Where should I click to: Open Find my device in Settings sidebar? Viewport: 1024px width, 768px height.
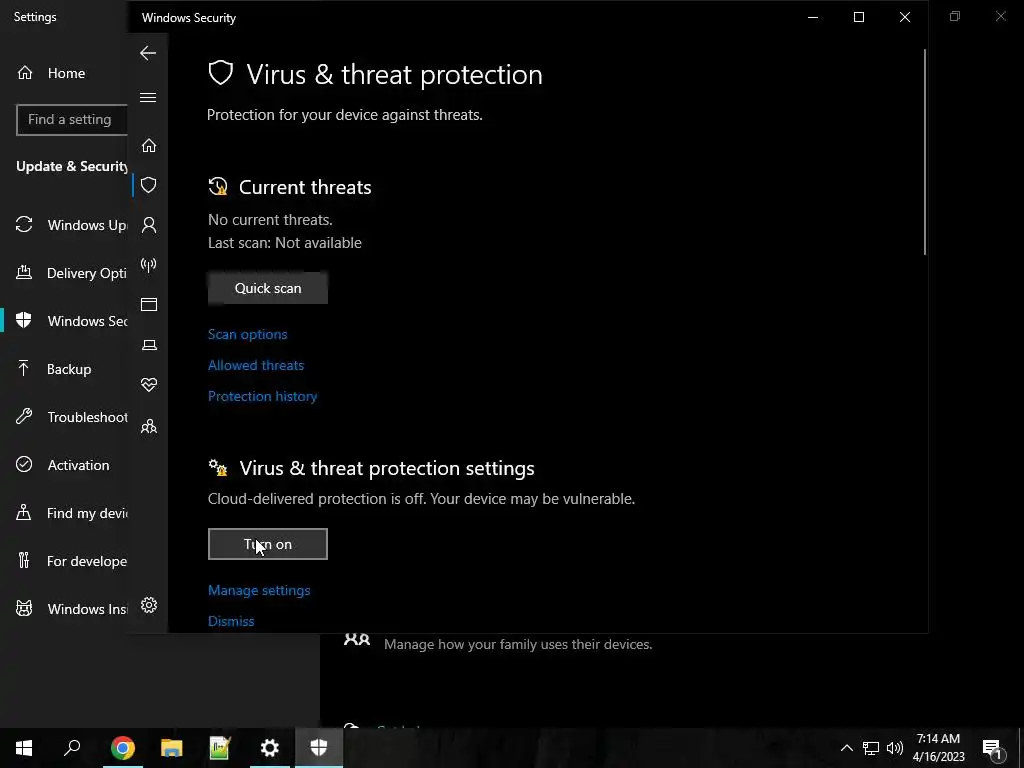[72, 513]
